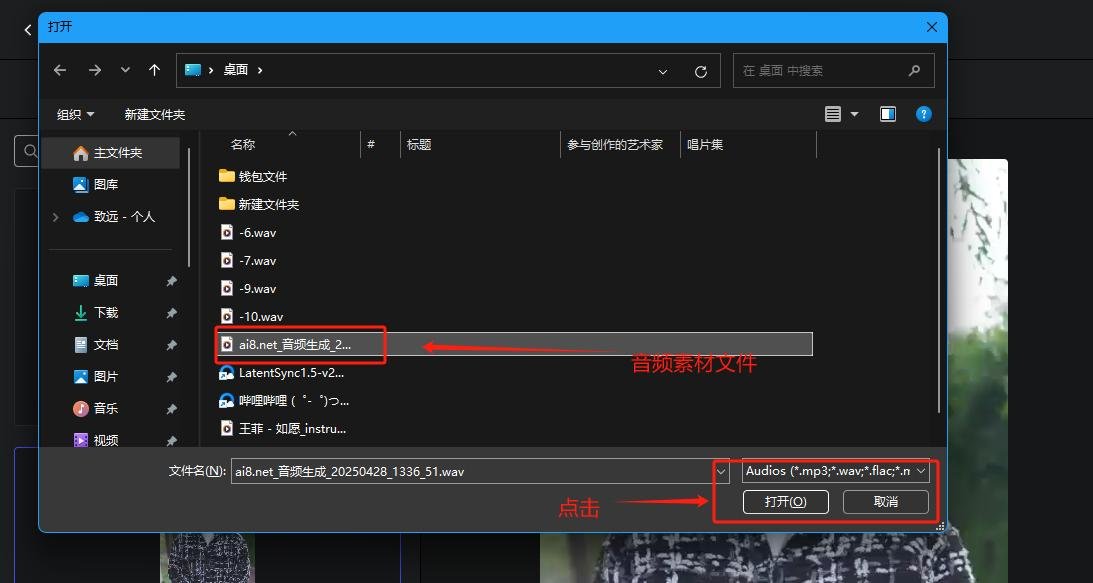Click the back navigation arrow
This screenshot has width=1093, height=583.
tap(59, 70)
